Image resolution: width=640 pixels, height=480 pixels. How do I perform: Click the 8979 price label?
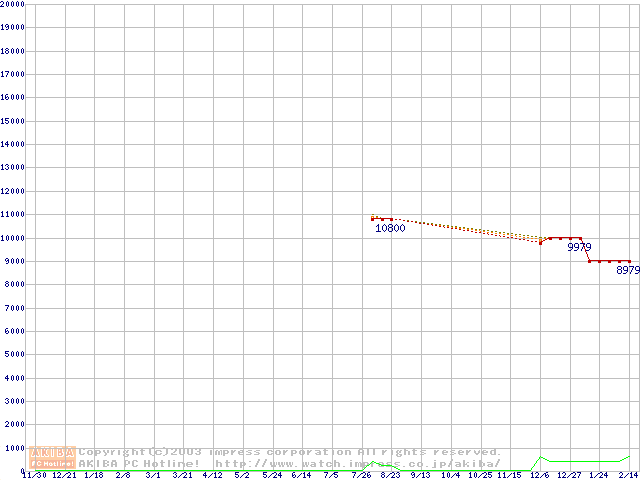pos(628,270)
